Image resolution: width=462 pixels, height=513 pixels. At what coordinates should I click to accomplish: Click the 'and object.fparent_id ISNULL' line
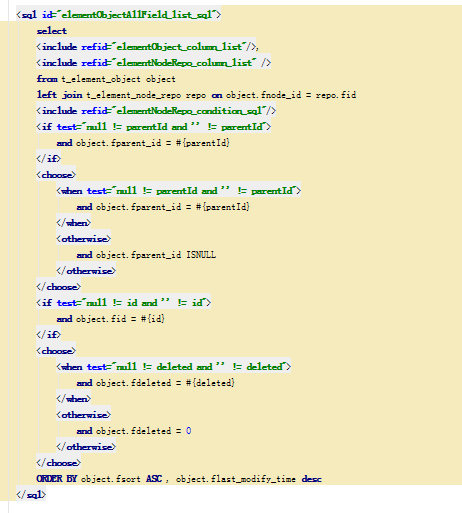coord(146,255)
